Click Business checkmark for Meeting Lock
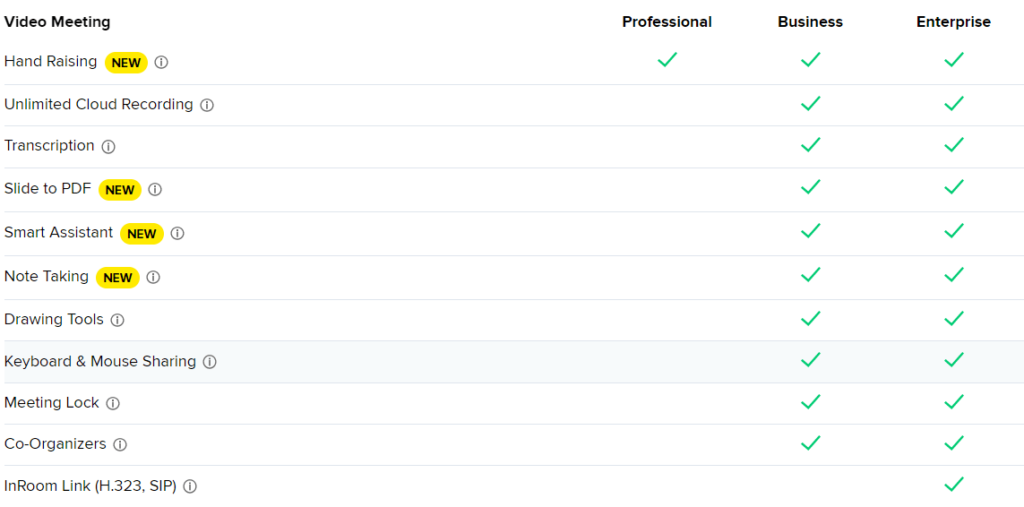 (x=810, y=401)
